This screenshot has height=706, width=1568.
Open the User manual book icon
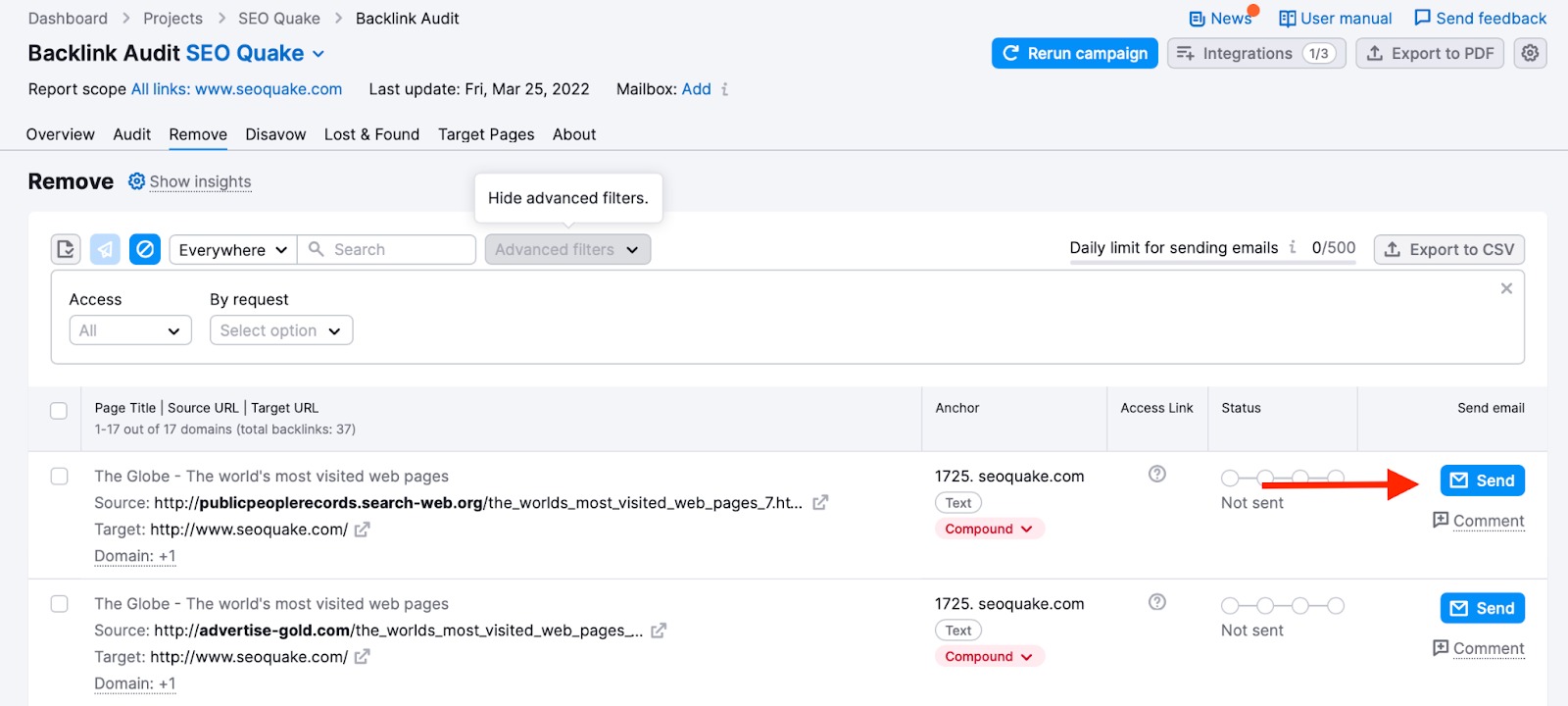[1288, 19]
